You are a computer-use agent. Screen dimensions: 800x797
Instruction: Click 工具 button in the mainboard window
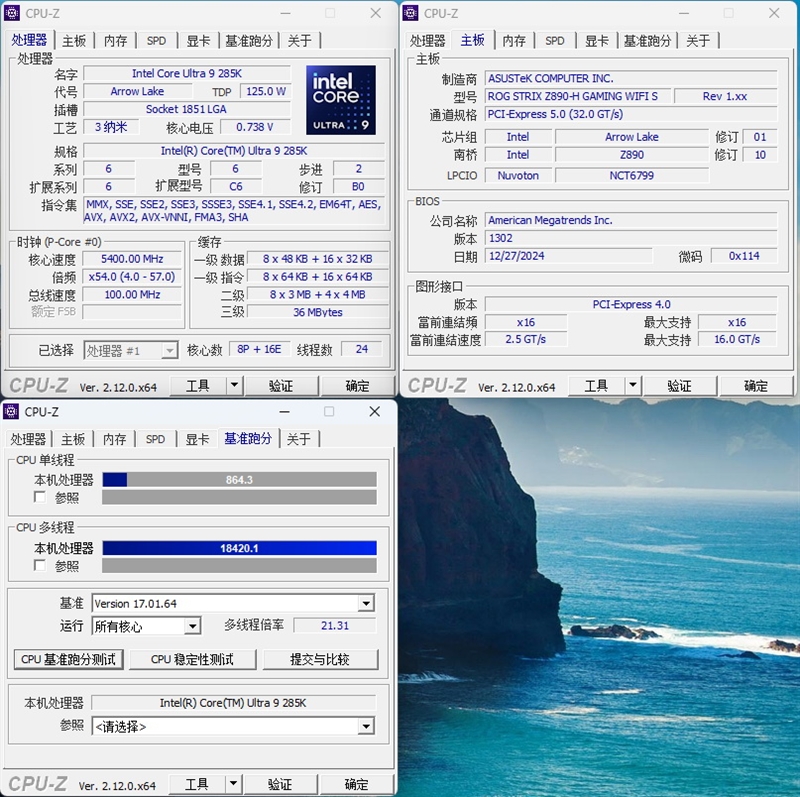pyautogui.click(x=596, y=386)
